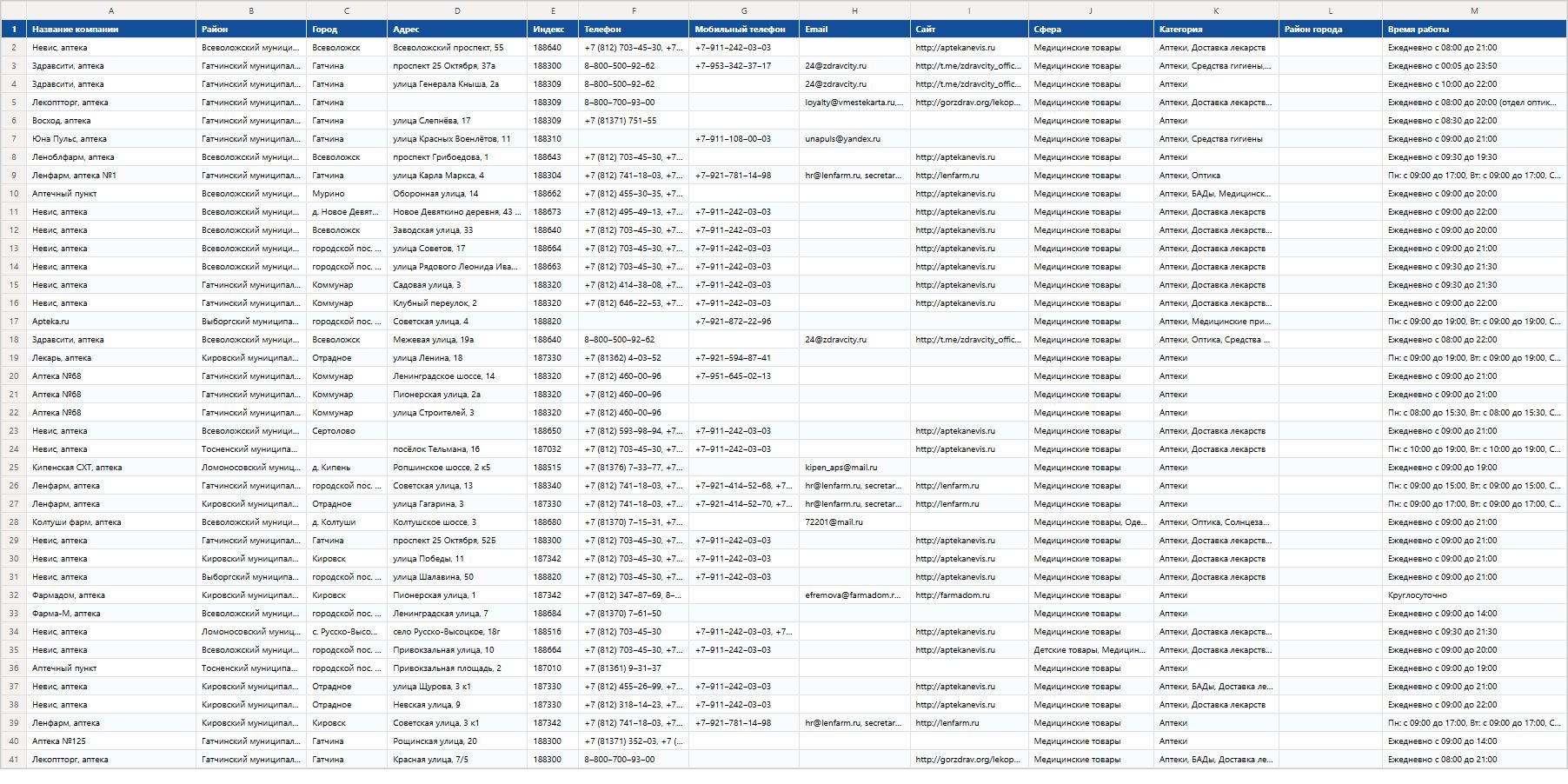Screen dimensions: 1568x784
Task: Click address "Межевая улица, 19а"
Action: coord(457,340)
